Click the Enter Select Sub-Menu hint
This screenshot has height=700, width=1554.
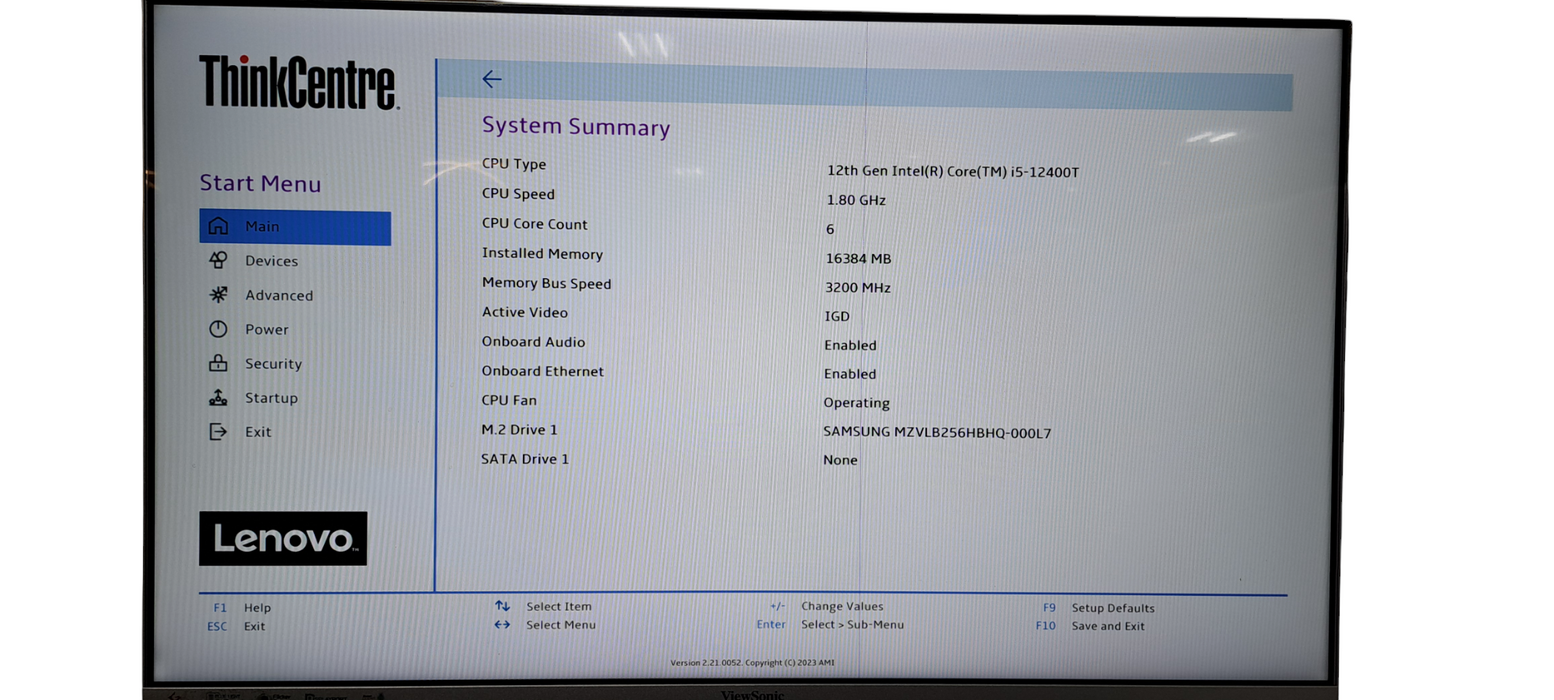click(x=830, y=625)
